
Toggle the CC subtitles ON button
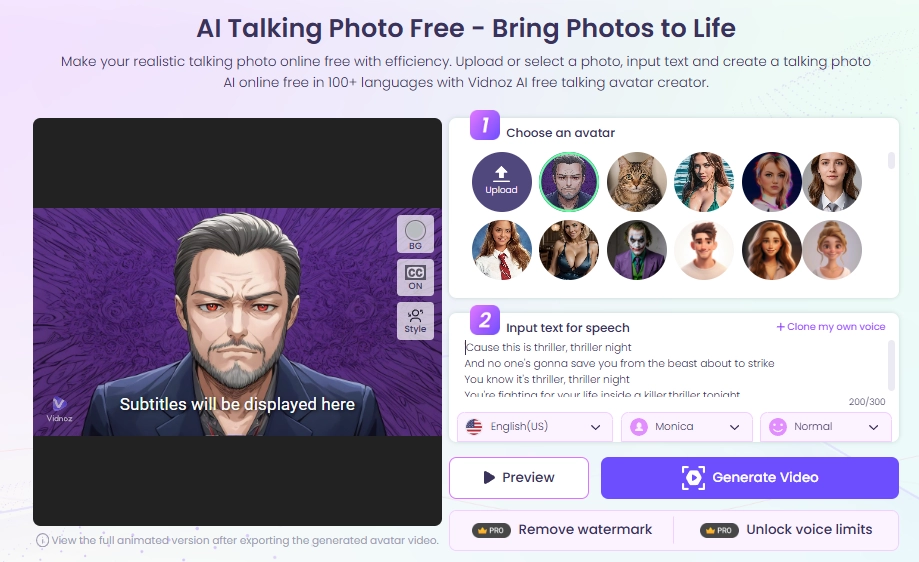[x=415, y=277]
